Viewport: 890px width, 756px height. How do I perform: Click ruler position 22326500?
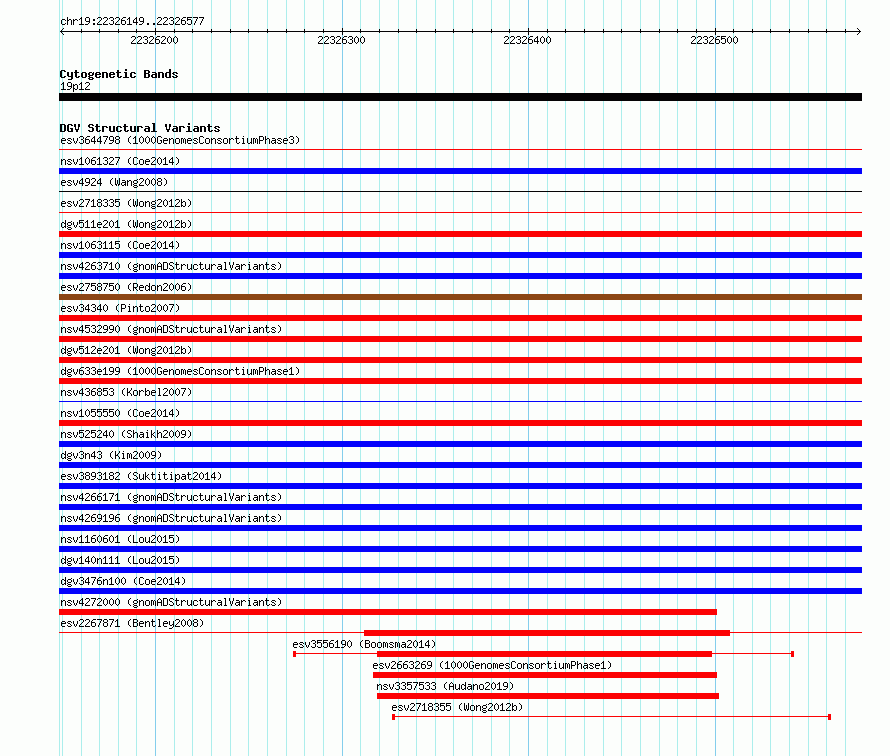click(x=714, y=40)
